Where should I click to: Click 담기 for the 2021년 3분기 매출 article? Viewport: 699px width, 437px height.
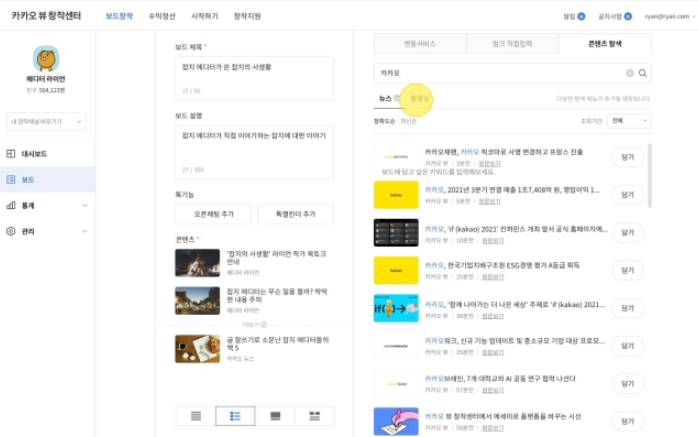628,195
